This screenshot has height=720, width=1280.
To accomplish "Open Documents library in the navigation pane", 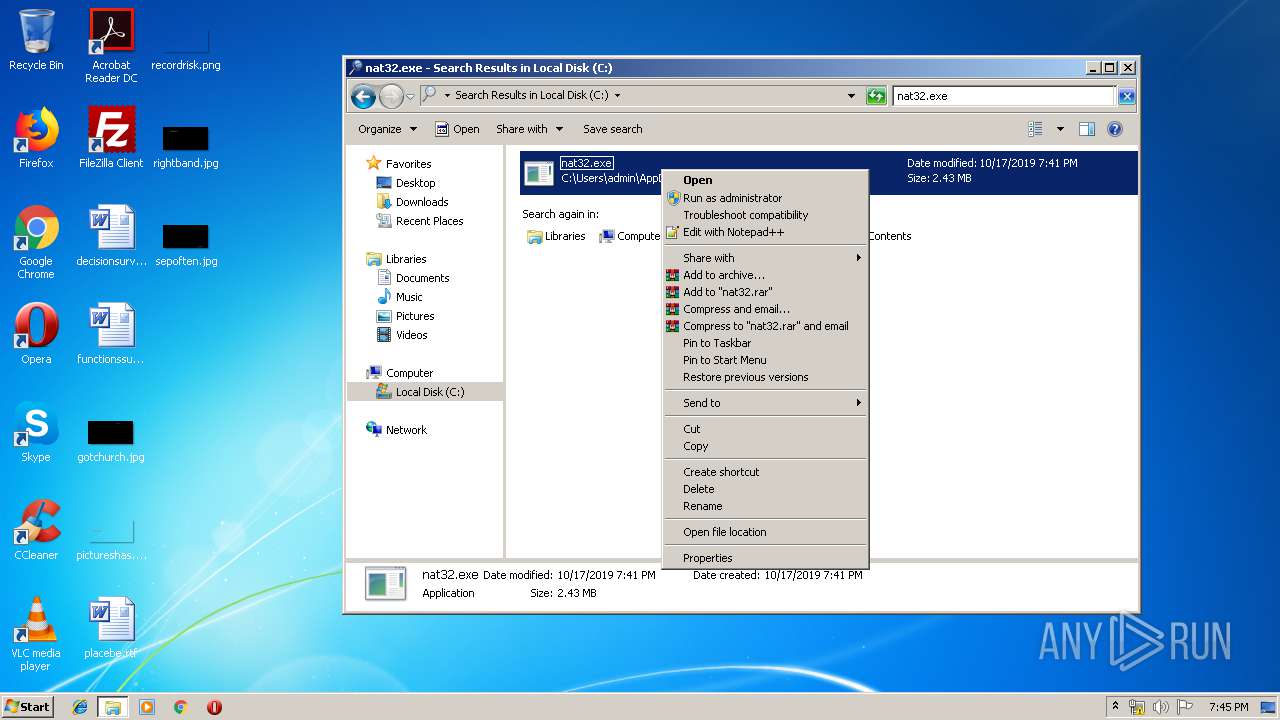I will coord(422,278).
